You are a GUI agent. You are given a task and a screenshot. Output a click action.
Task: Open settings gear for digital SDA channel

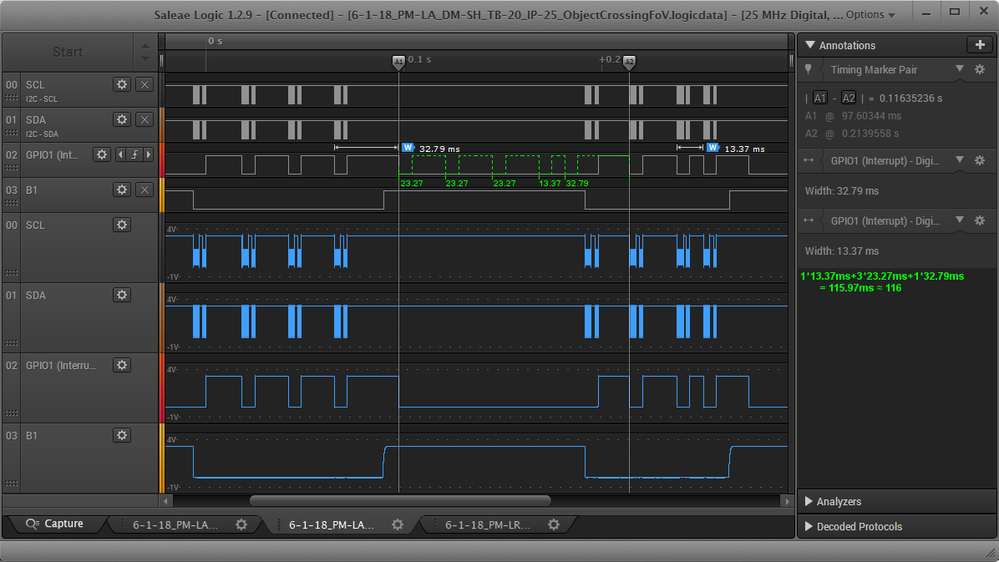tap(122, 120)
